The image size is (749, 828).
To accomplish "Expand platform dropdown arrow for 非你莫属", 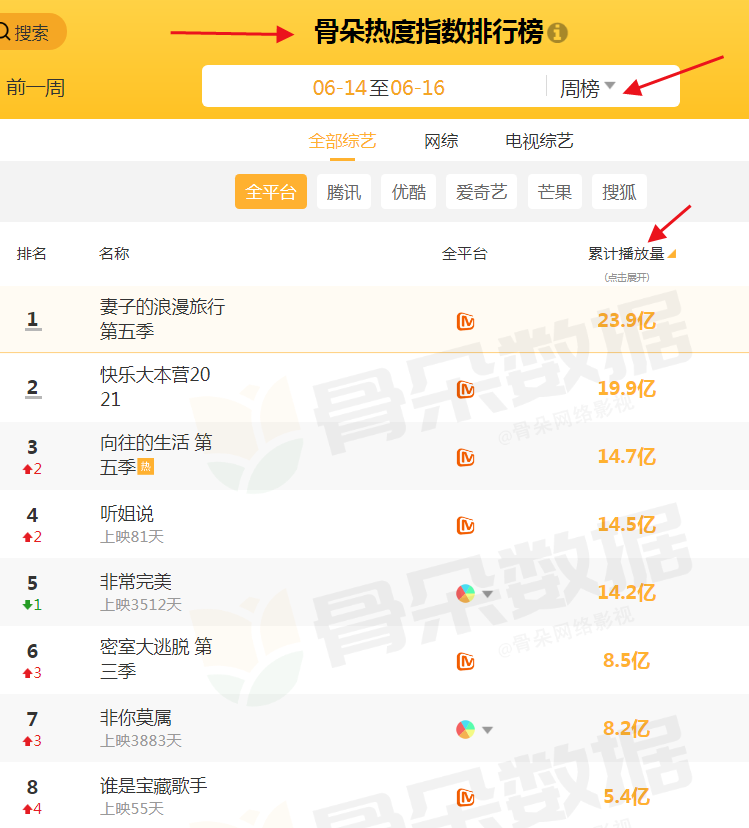I will point(488,730).
